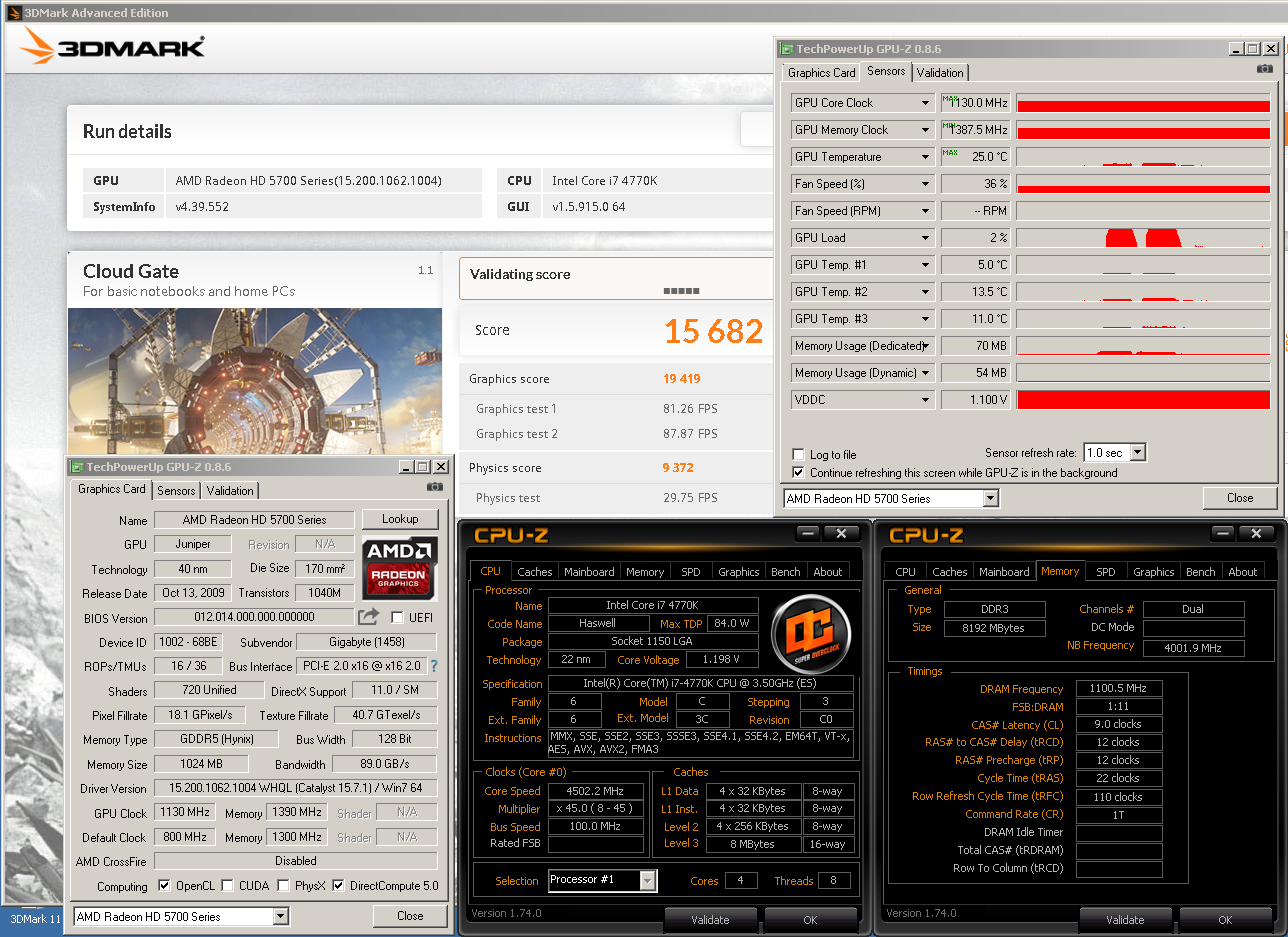Open the Sensor refresh rate dropdown
1288x937 pixels.
1137,453
